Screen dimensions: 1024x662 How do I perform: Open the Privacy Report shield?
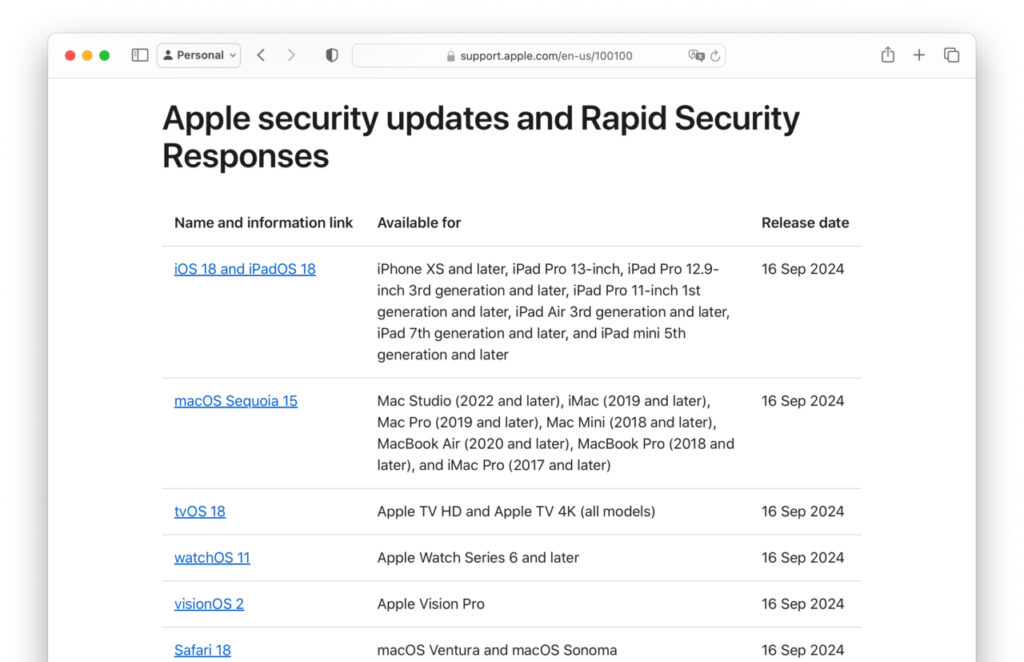[331, 55]
